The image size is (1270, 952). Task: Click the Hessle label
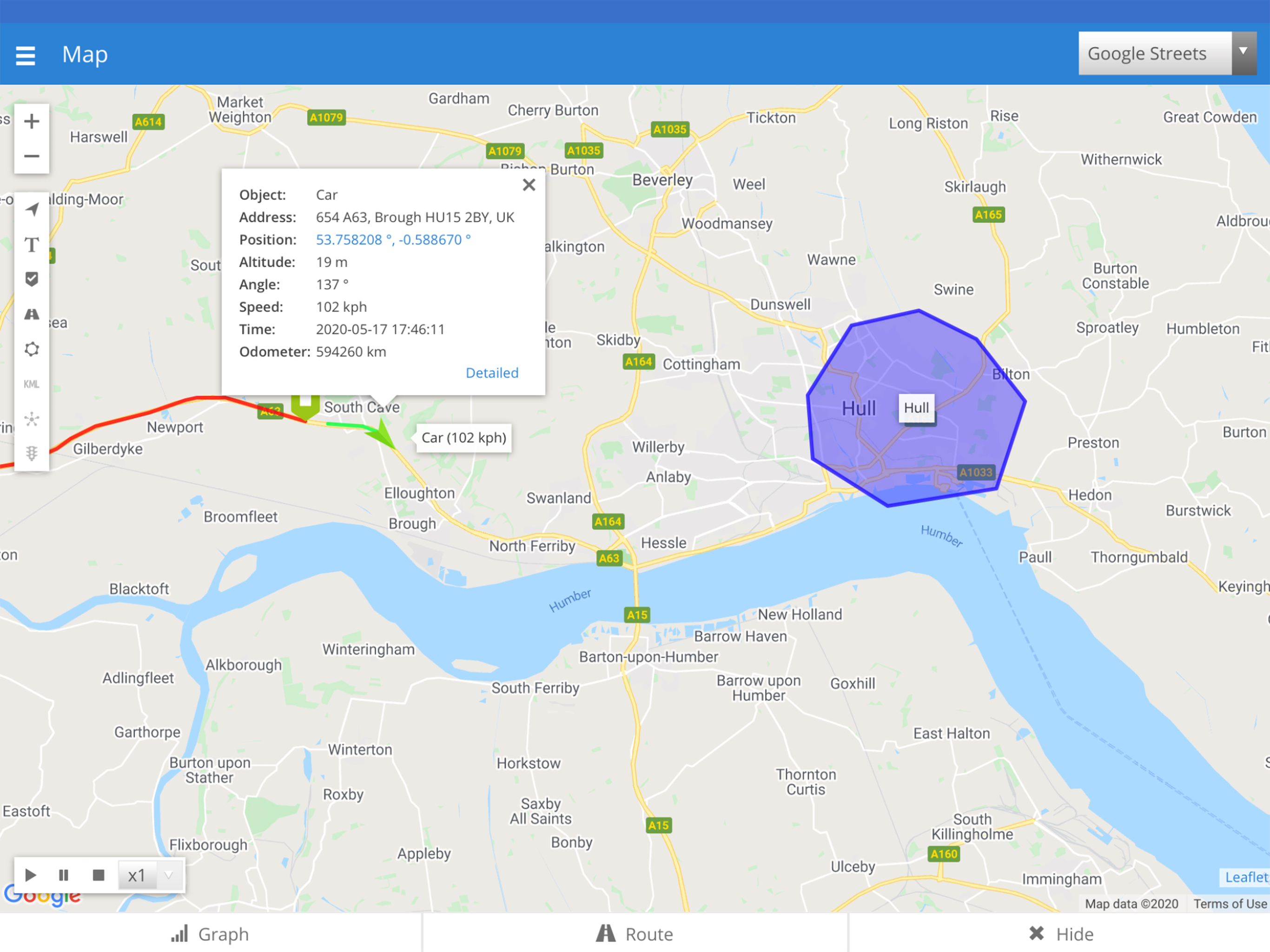pyautogui.click(x=663, y=543)
